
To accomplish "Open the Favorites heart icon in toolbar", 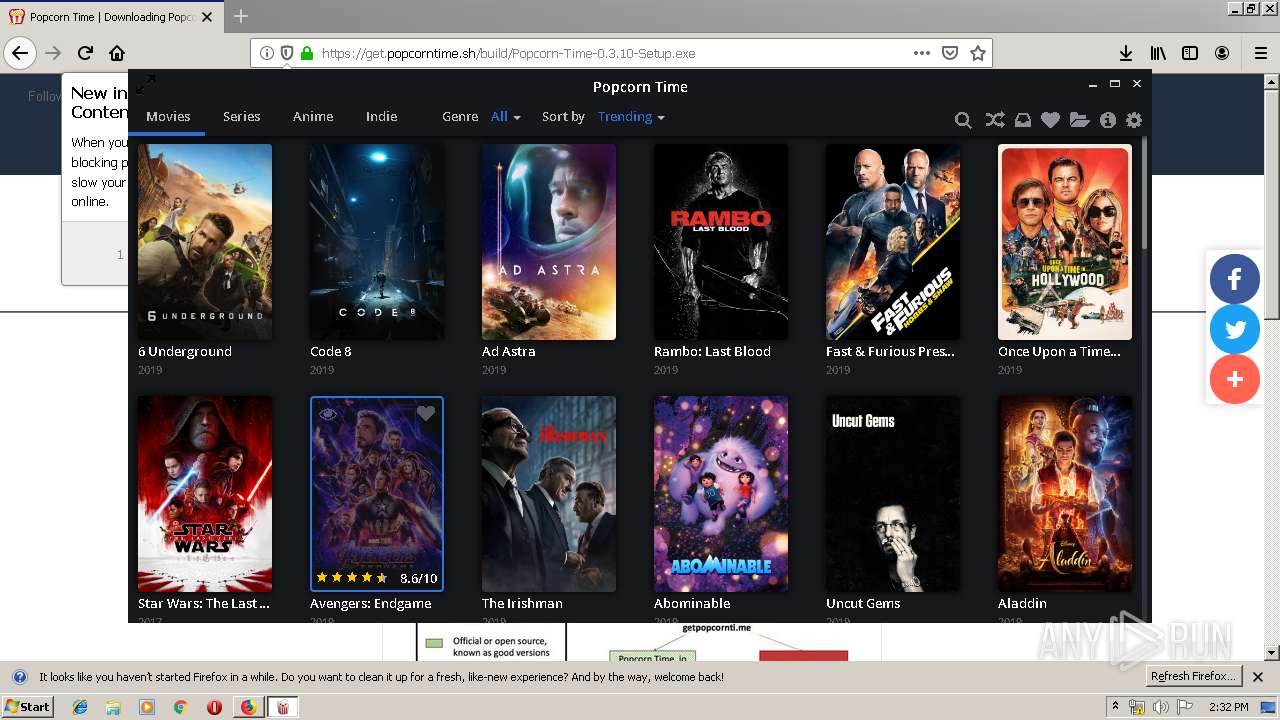I will pyautogui.click(x=1050, y=120).
